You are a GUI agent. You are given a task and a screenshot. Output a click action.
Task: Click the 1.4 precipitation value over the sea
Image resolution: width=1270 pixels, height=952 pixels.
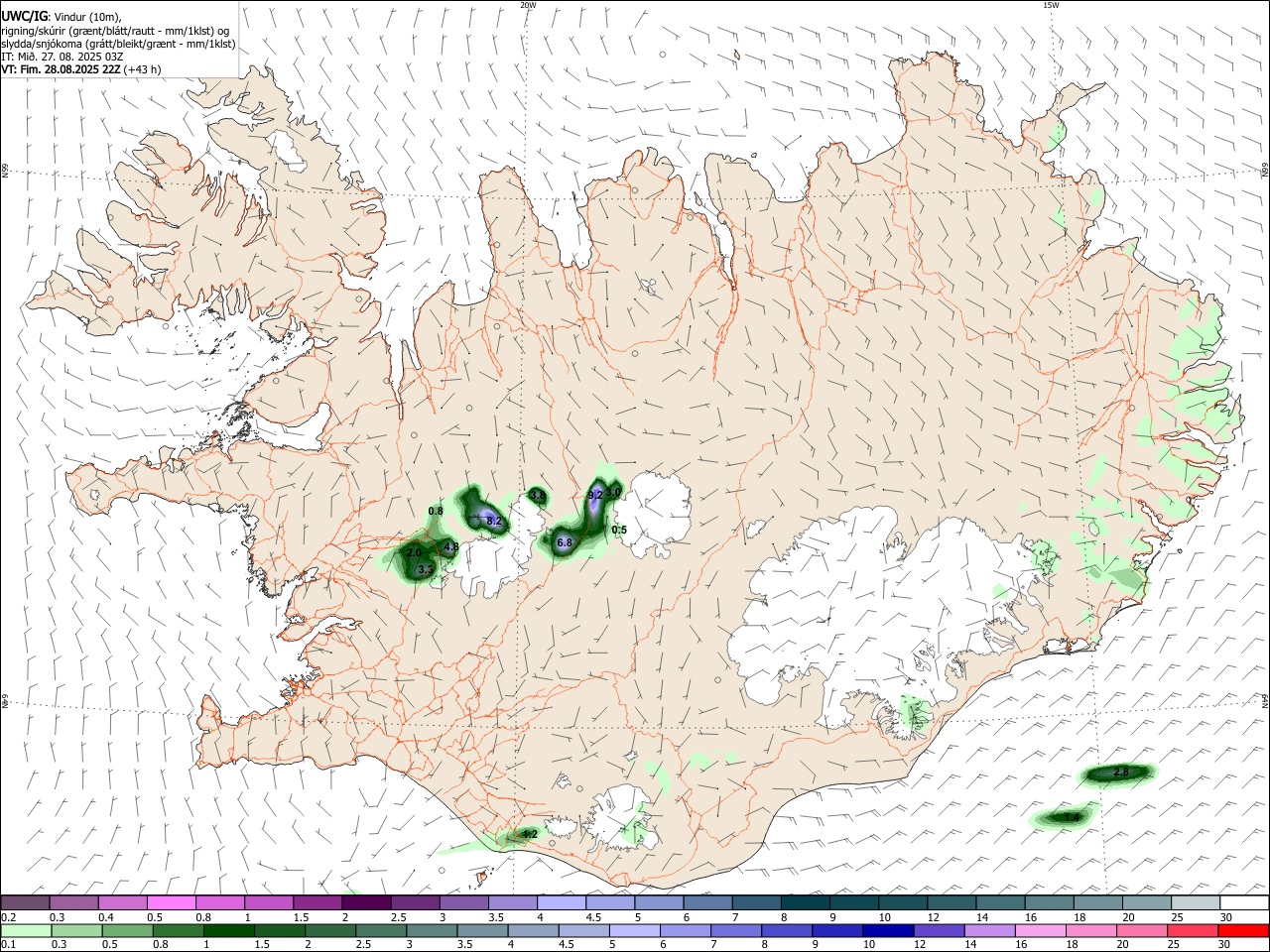click(x=1072, y=817)
